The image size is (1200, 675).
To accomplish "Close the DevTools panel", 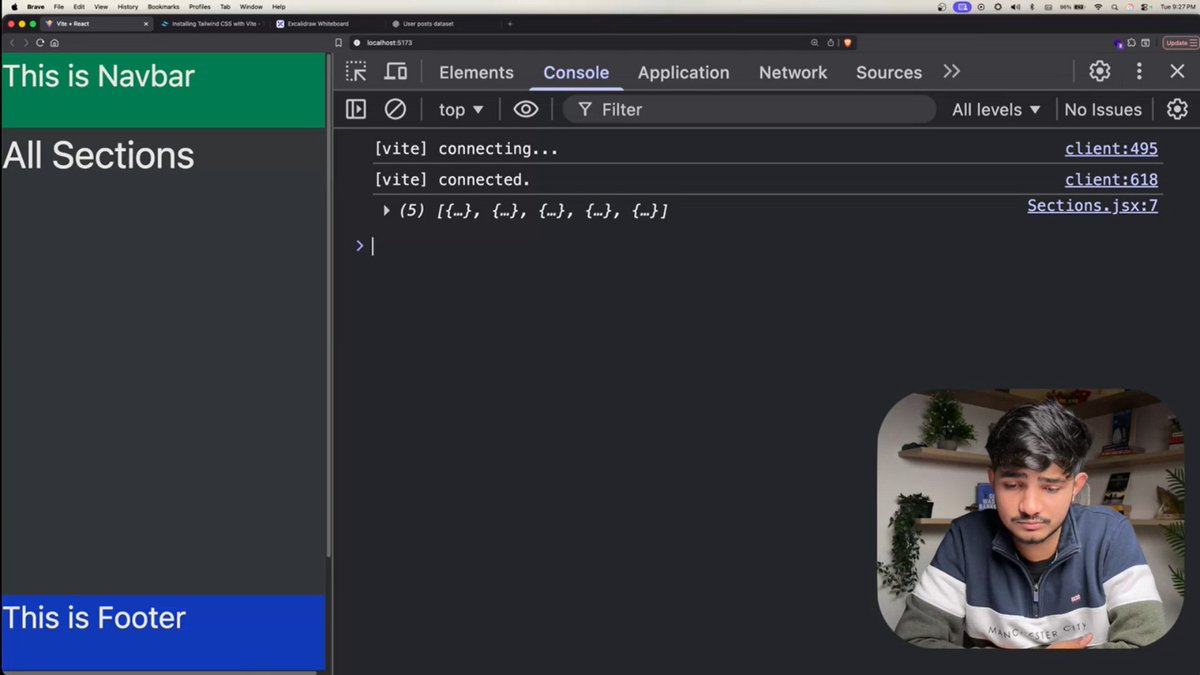I will click(x=1177, y=71).
